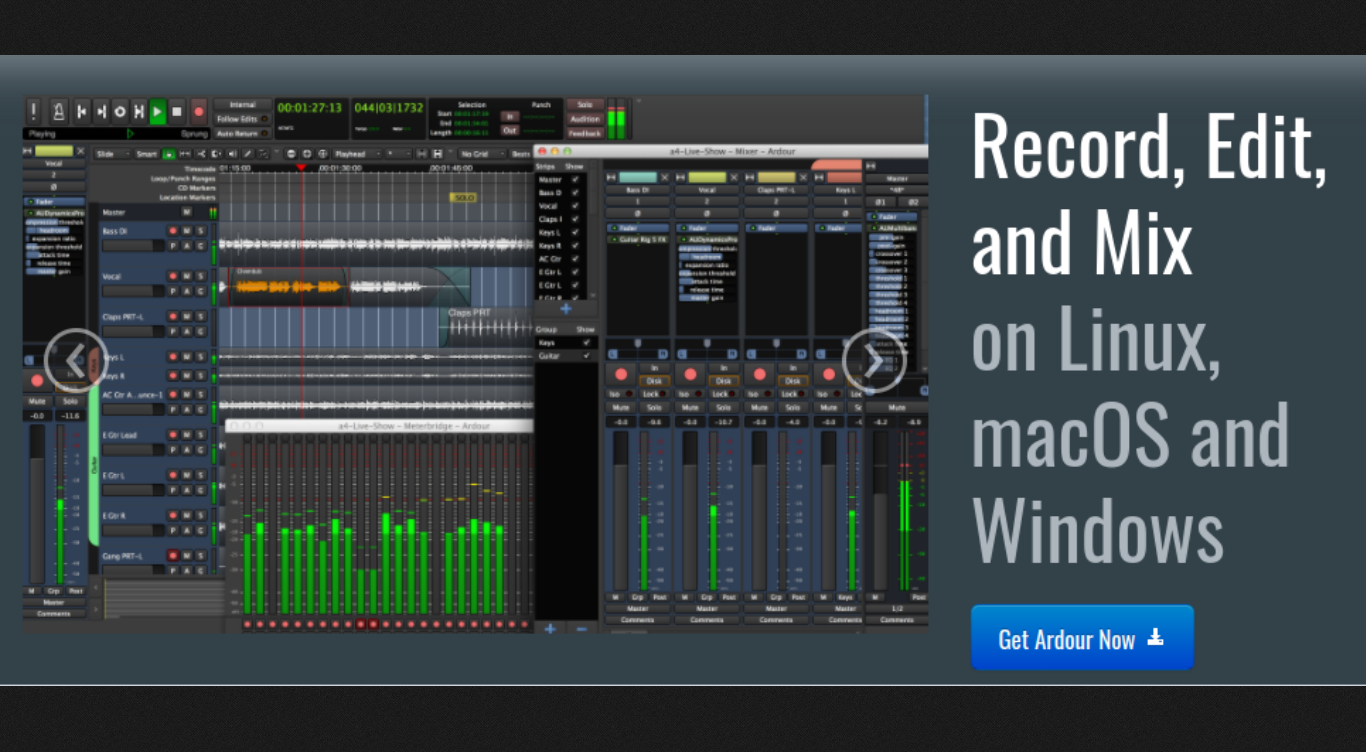This screenshot has height=752, width=1366.
Task: Arm the global transport record button
Action: point(199,111)
